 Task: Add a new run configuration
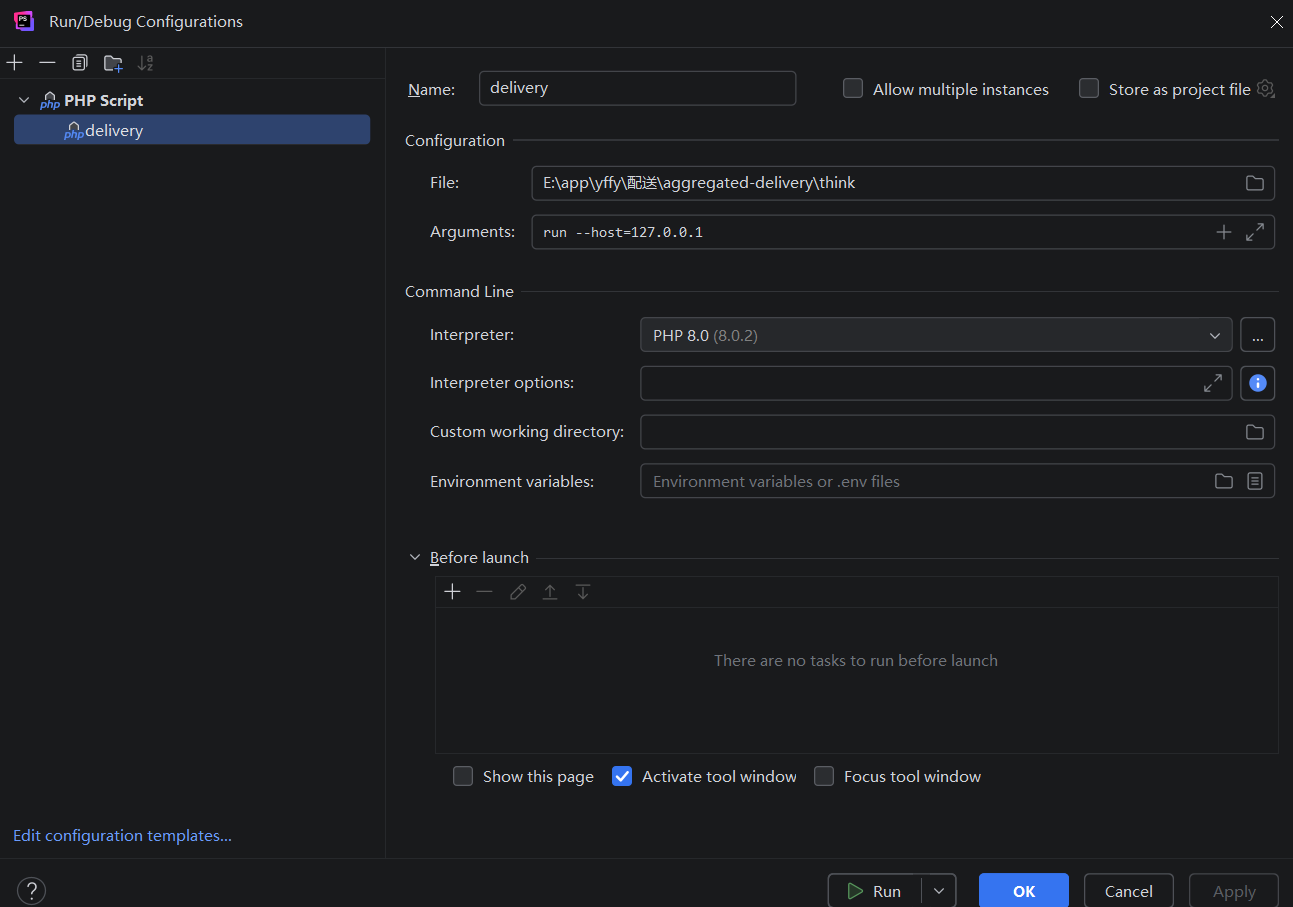(15, 63)
